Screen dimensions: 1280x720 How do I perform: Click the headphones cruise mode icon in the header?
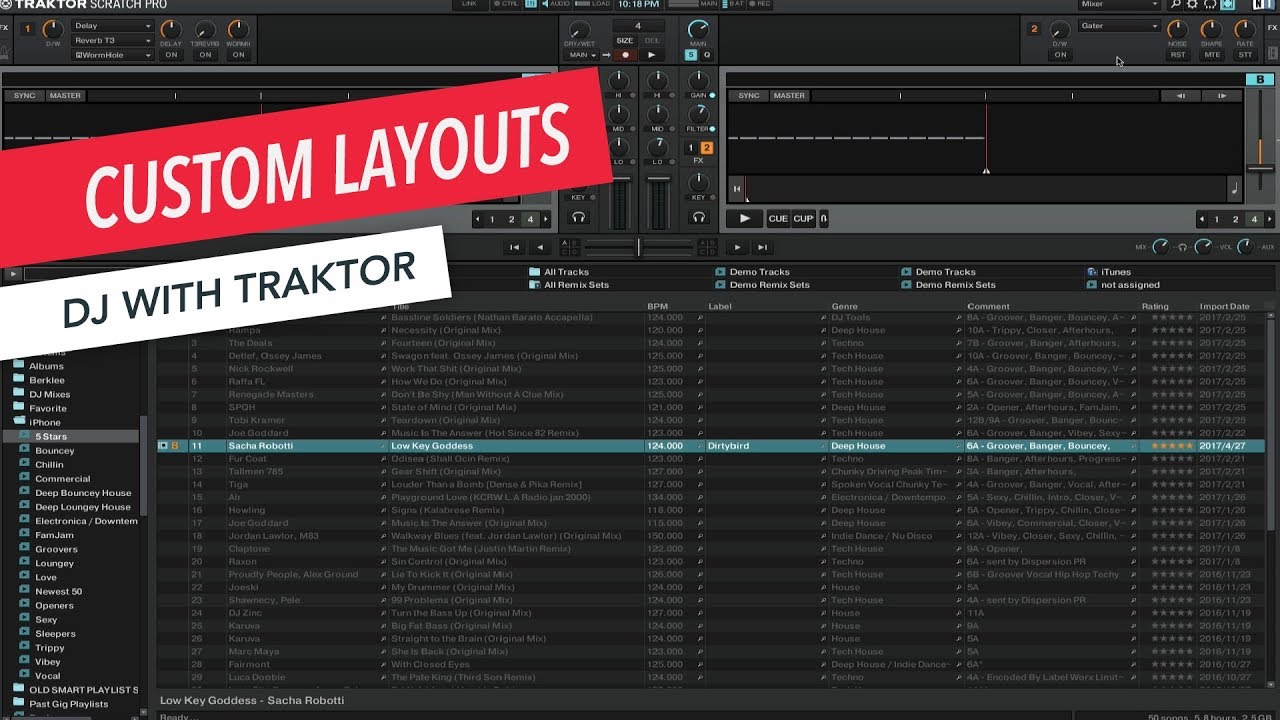tap(1210, 5)
